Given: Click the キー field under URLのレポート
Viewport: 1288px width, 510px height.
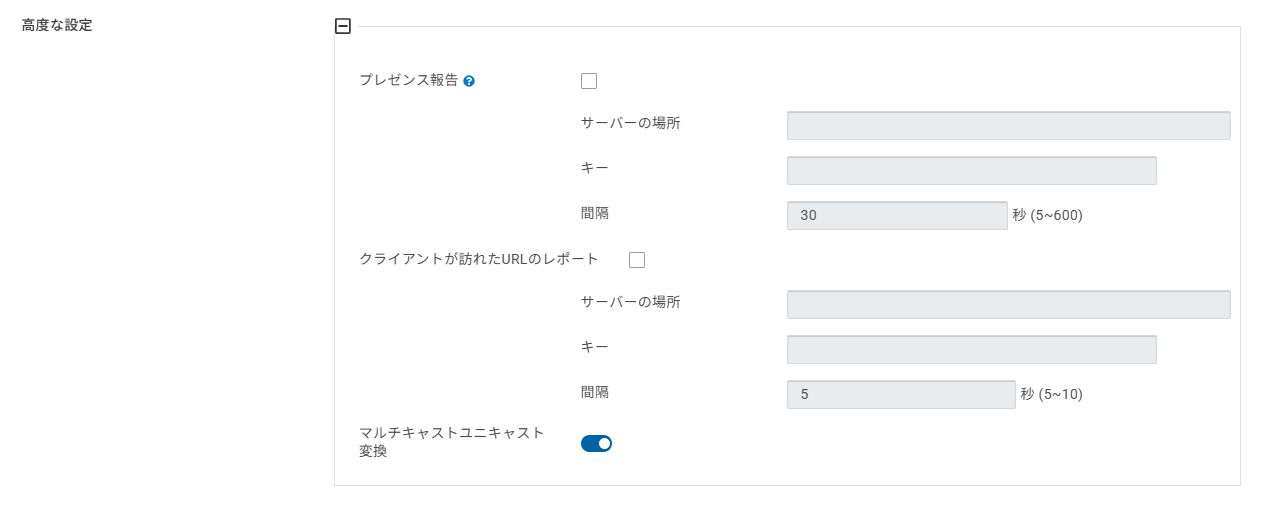Looking at the screenshot, I should (971, 350).
